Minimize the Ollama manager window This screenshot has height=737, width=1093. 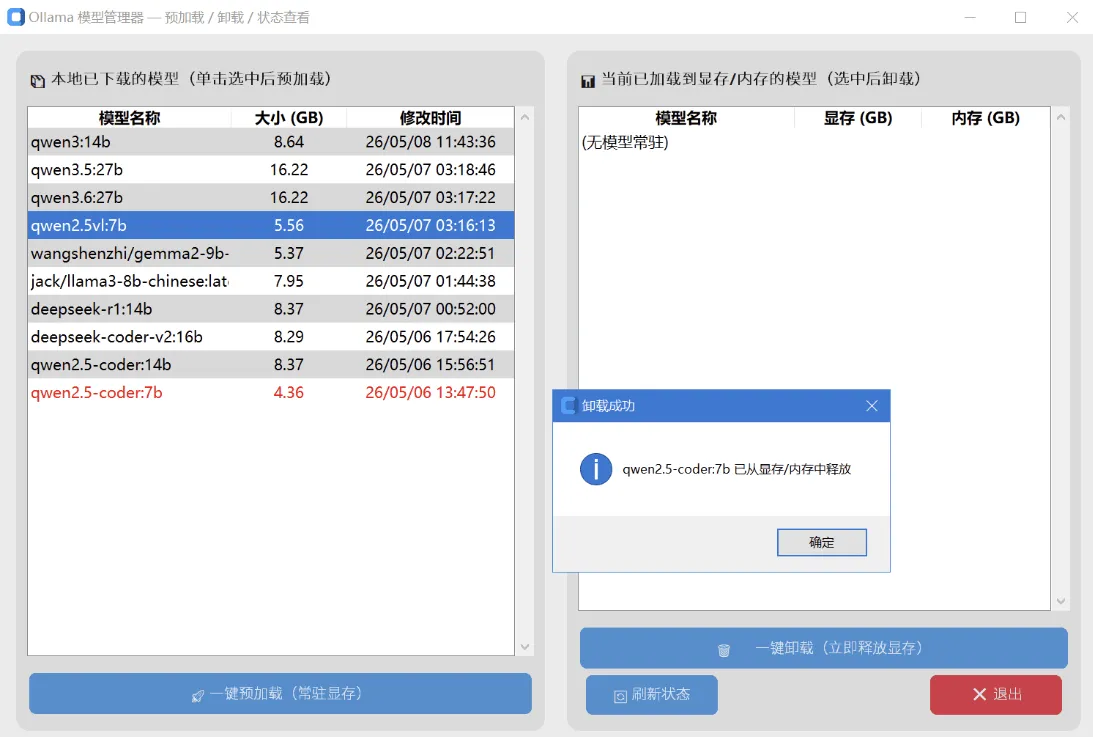pos(970,17)
